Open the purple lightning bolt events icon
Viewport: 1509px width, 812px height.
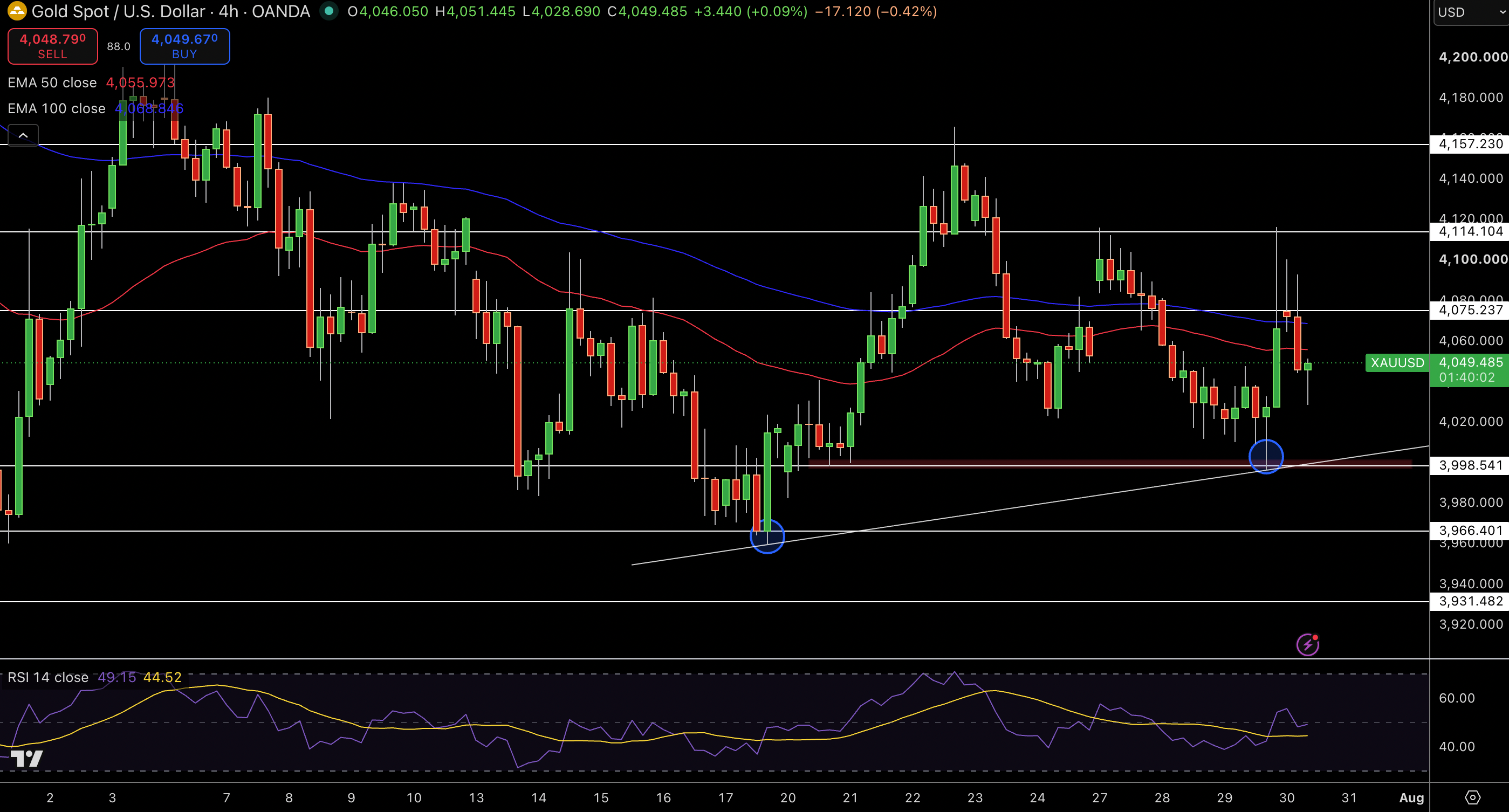[x=1307, y=644]
